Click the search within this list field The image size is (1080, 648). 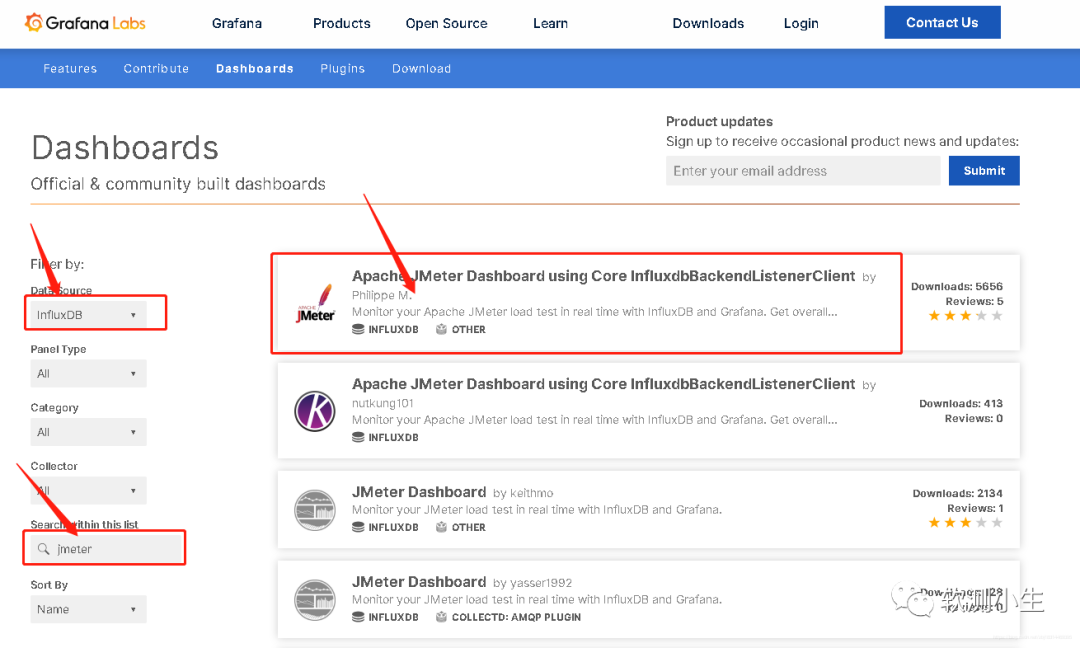[x=106, y=549]
